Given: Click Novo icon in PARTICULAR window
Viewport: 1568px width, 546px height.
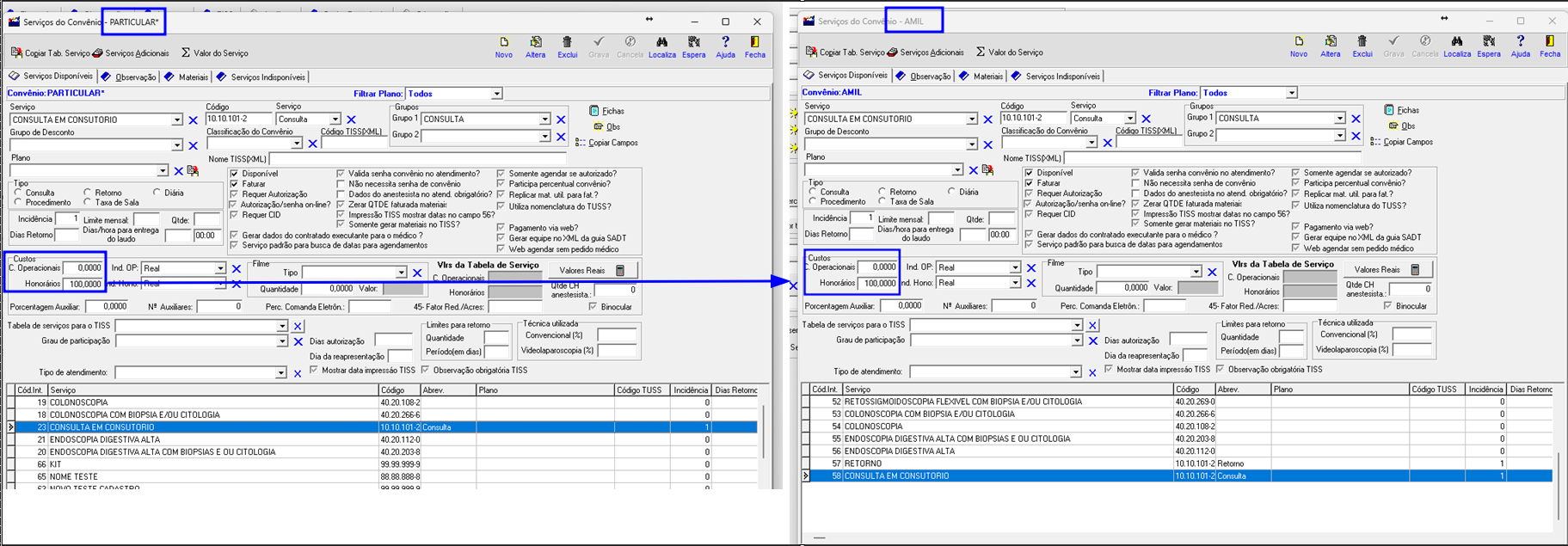Looking at the screenshot, I should point(504,47).
